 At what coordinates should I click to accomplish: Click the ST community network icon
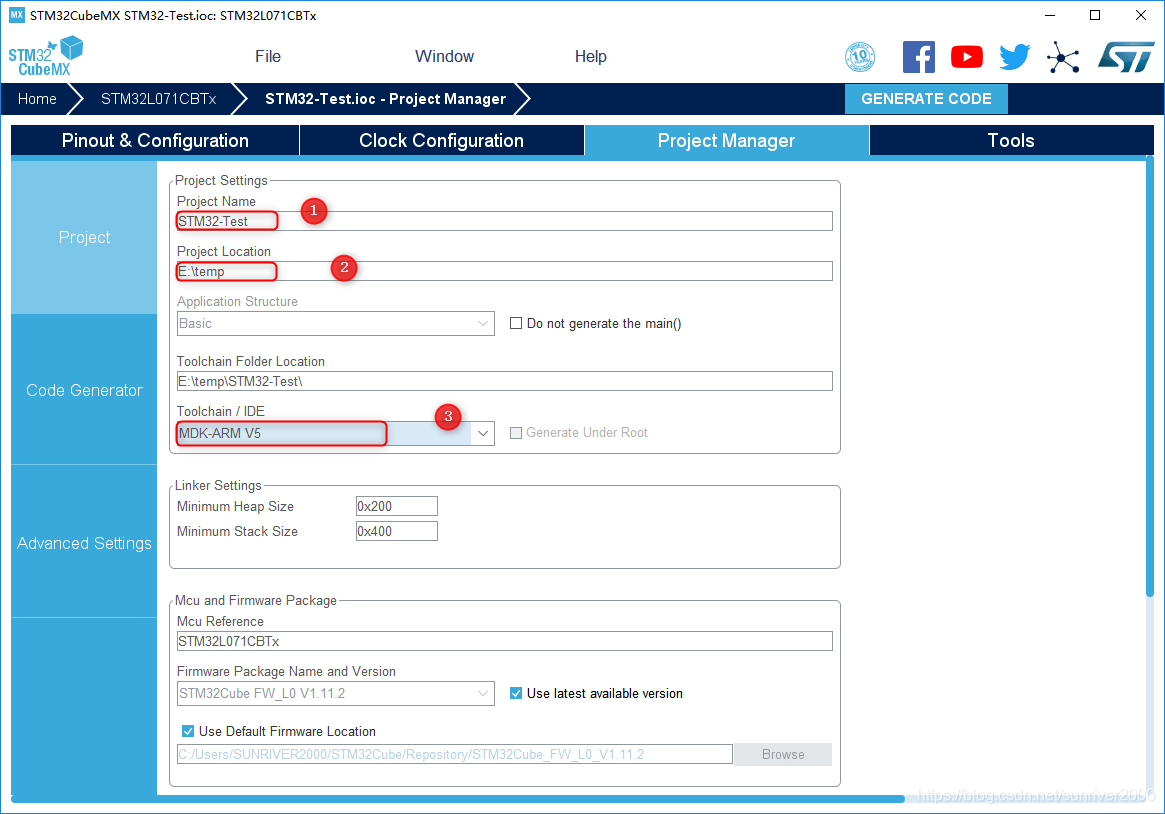tap(1062, 57)
